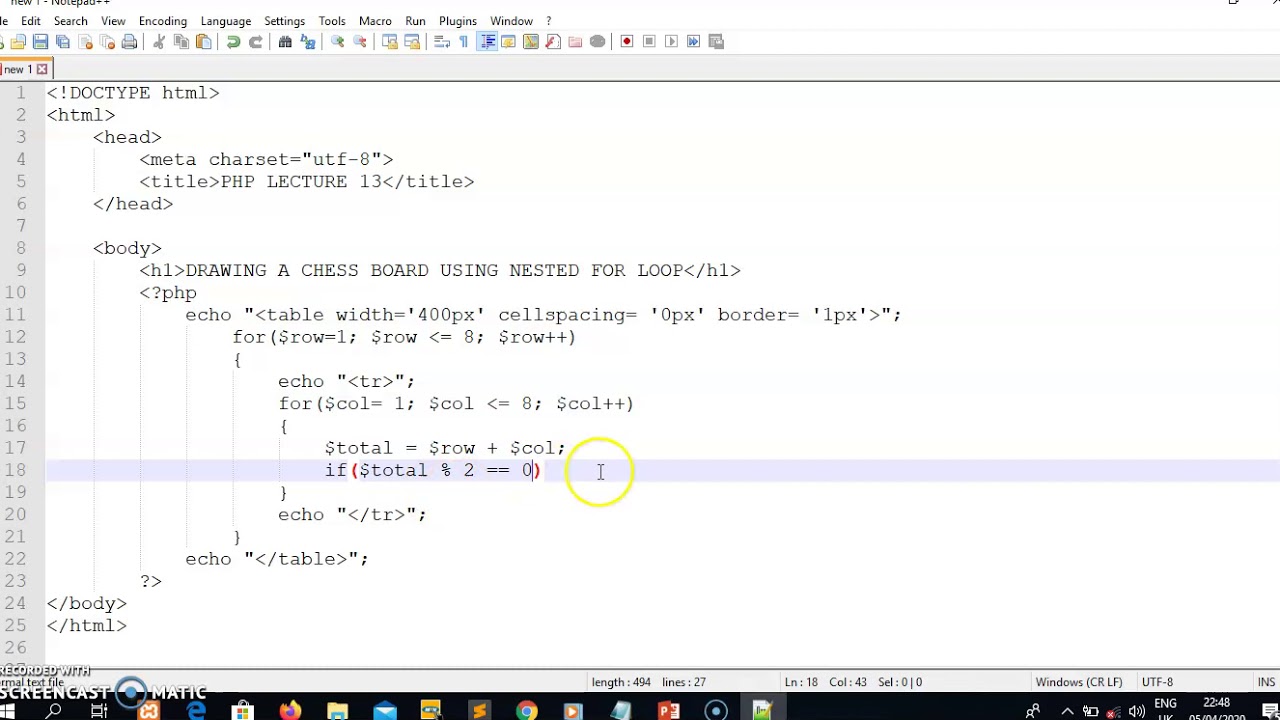Click the synchronize horizontal scrolling icon
Viewport: 1280px width, 720px height.
(412, 41)
